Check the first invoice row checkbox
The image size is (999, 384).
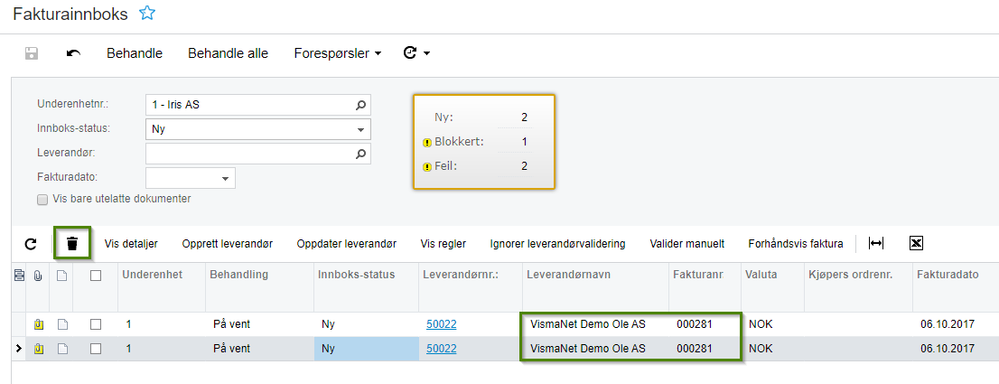pos(96,325)
